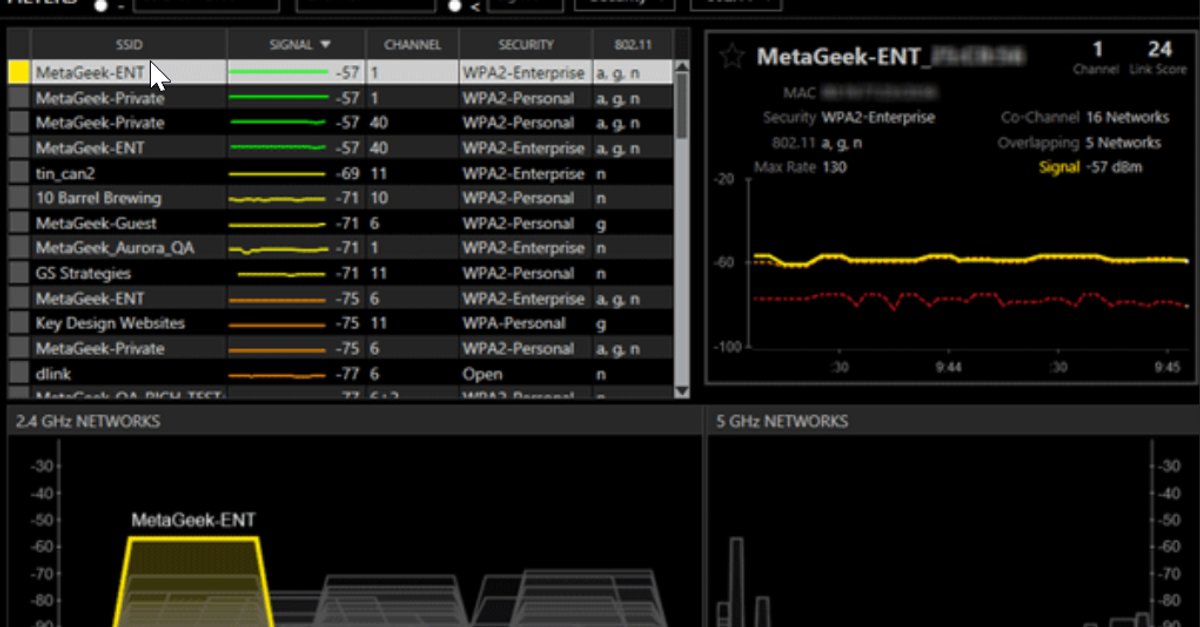This screenshot has height=627, width=1200.
Task: Star the MetaGeek-ENT network in details panel
Action: 733,56
